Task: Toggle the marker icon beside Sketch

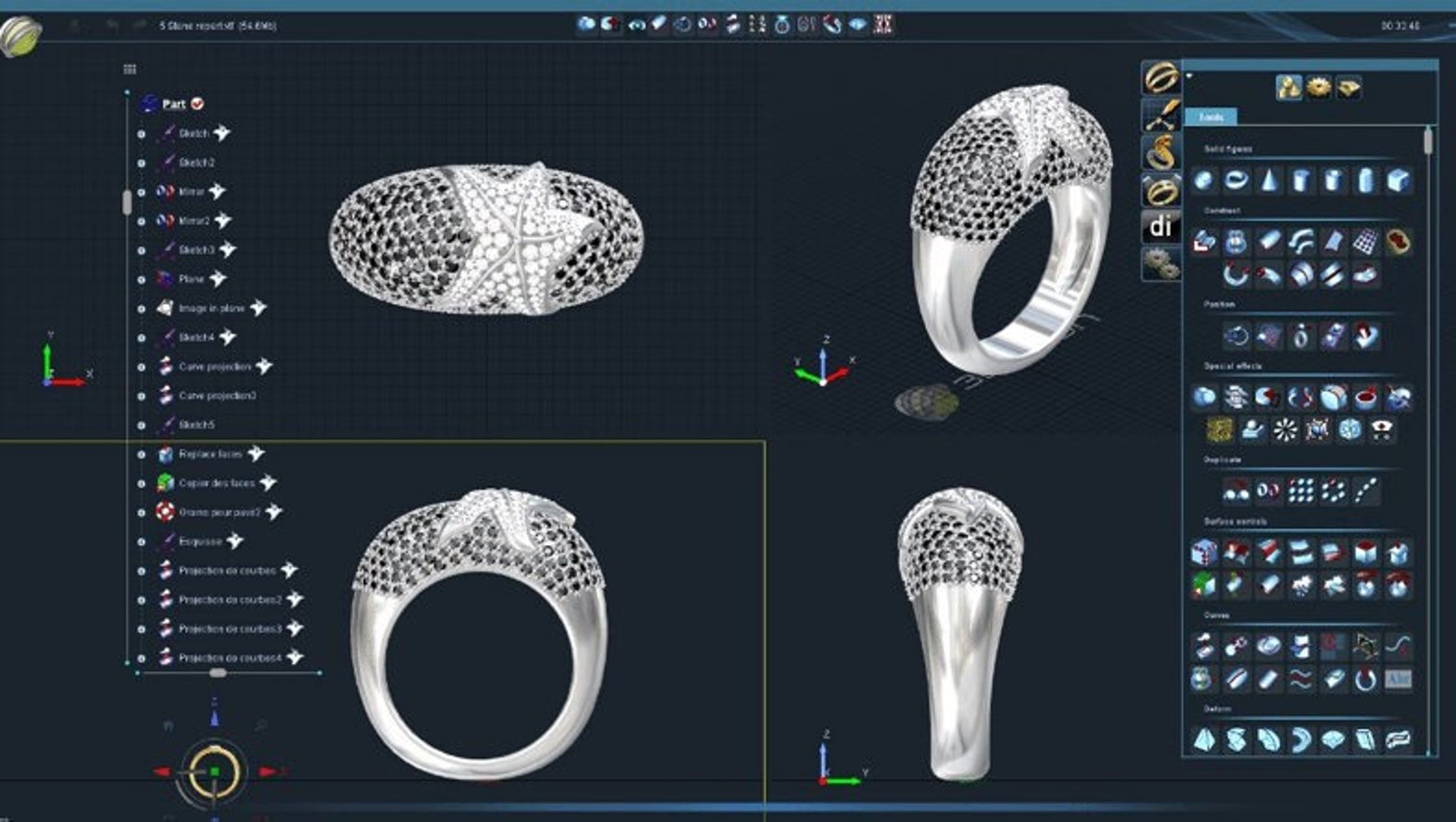Action: tap(222, 133)
